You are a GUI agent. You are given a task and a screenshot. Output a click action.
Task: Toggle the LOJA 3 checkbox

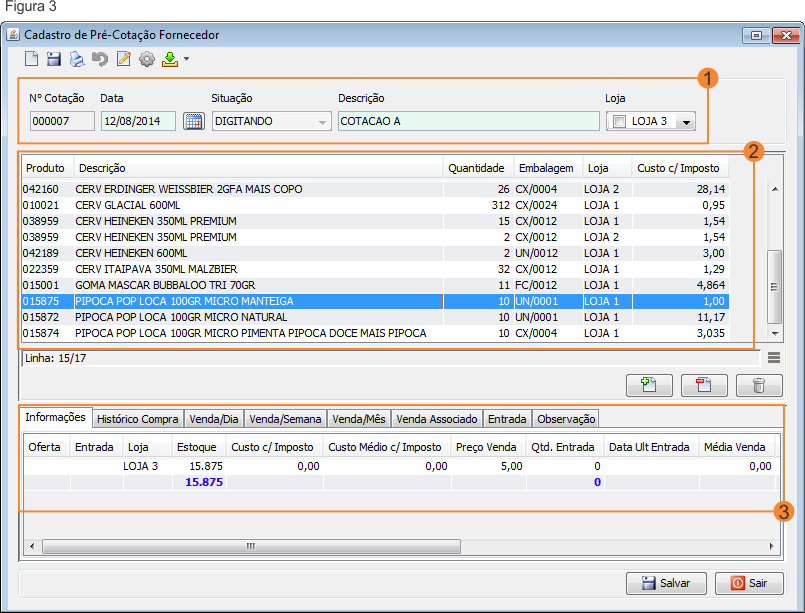tap(620, 122)
